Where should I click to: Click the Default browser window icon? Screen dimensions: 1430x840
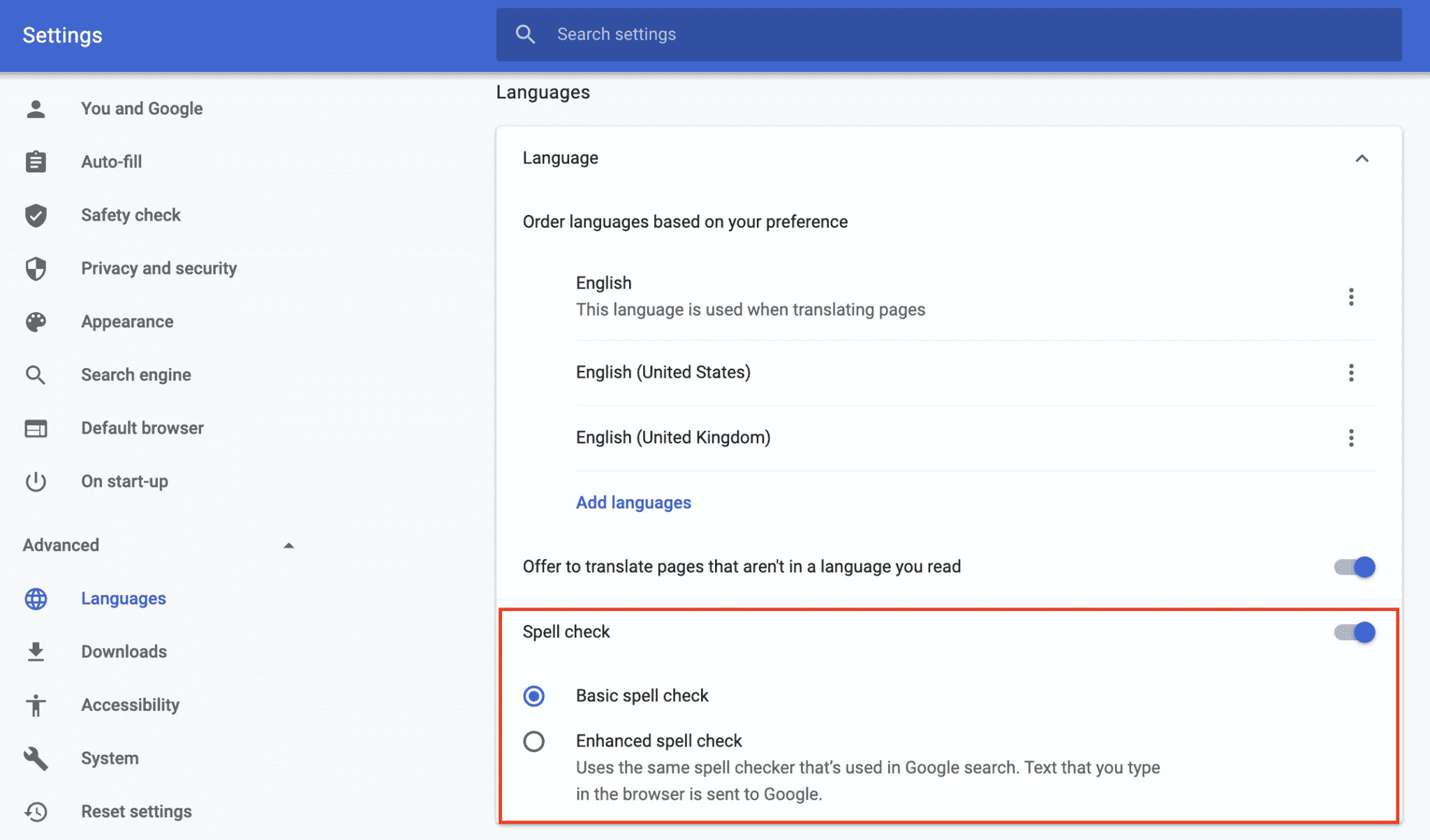(36, 428)
